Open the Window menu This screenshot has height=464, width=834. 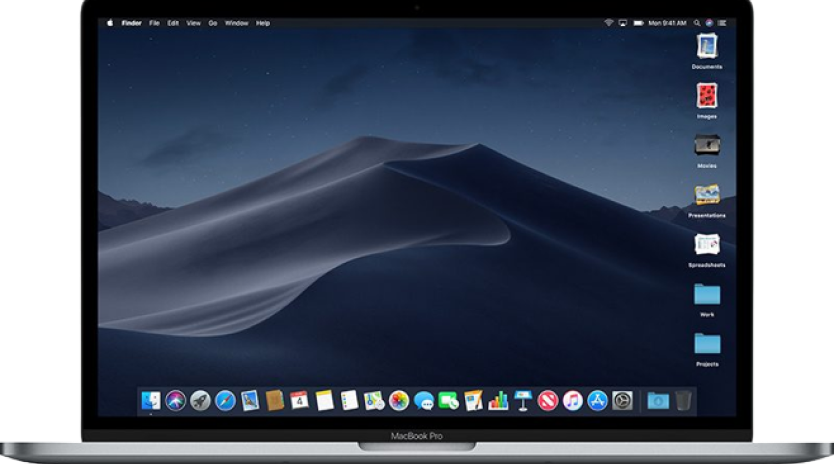coord(237,23)
